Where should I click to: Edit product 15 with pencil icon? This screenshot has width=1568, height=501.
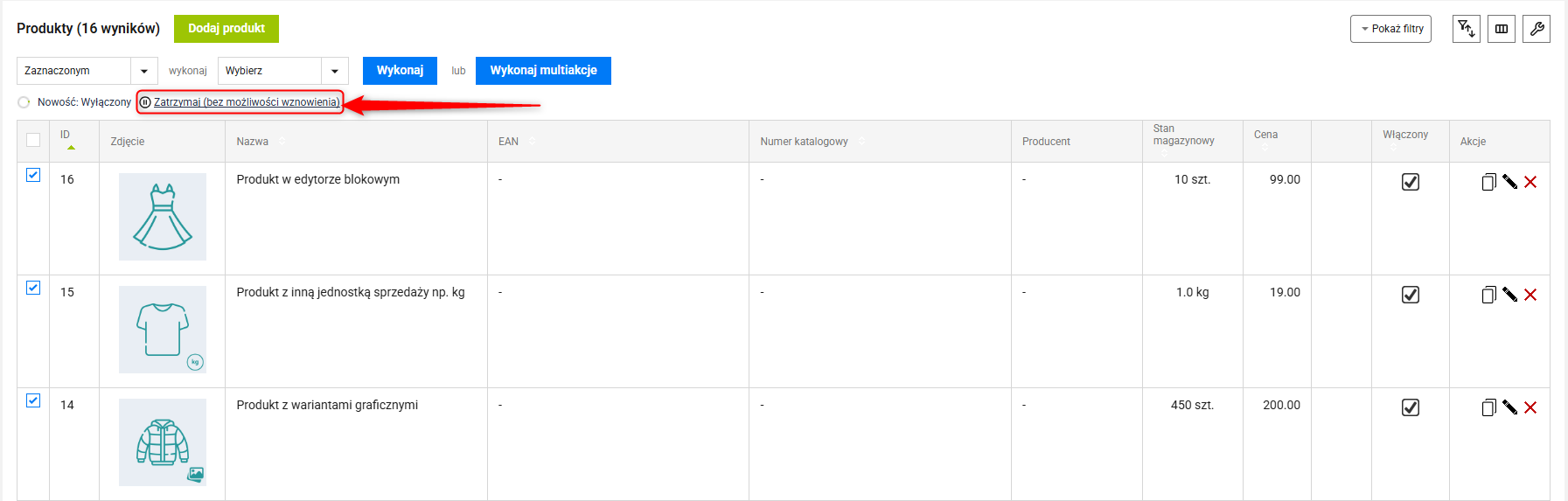[x=1509, y=295]
